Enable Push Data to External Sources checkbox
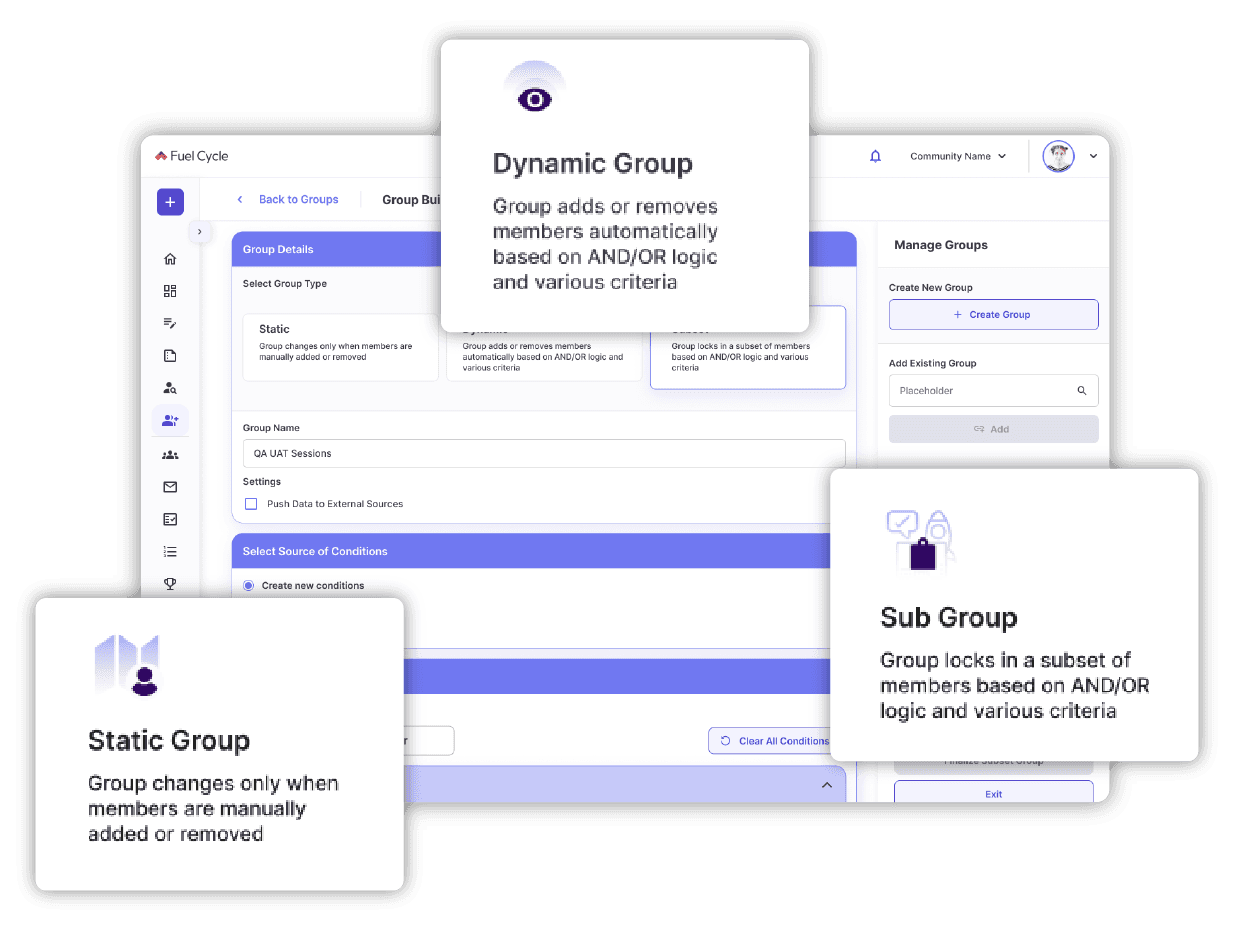1250x938 pixels. point(251,504)
